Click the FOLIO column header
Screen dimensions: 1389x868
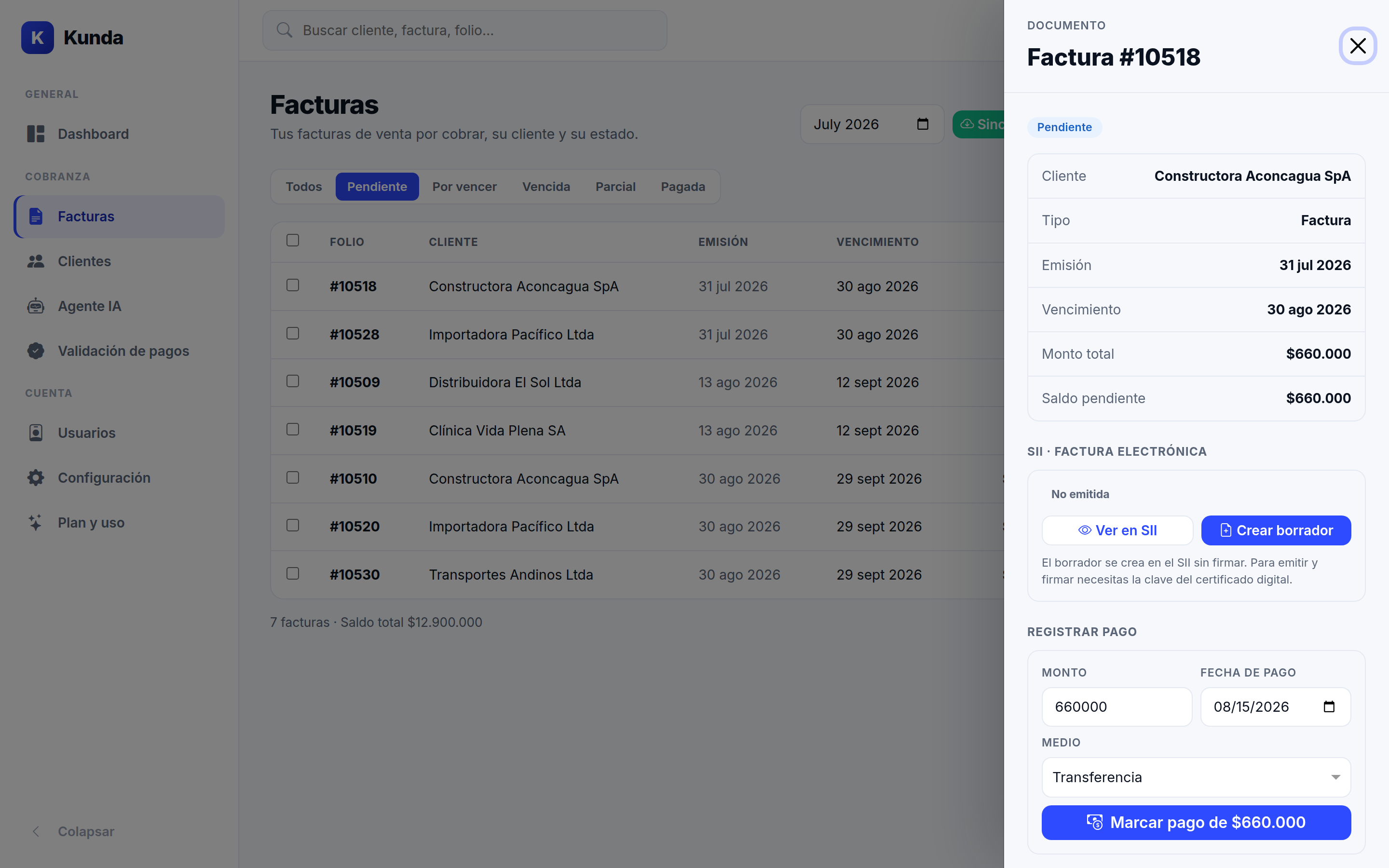coord(347,242)
